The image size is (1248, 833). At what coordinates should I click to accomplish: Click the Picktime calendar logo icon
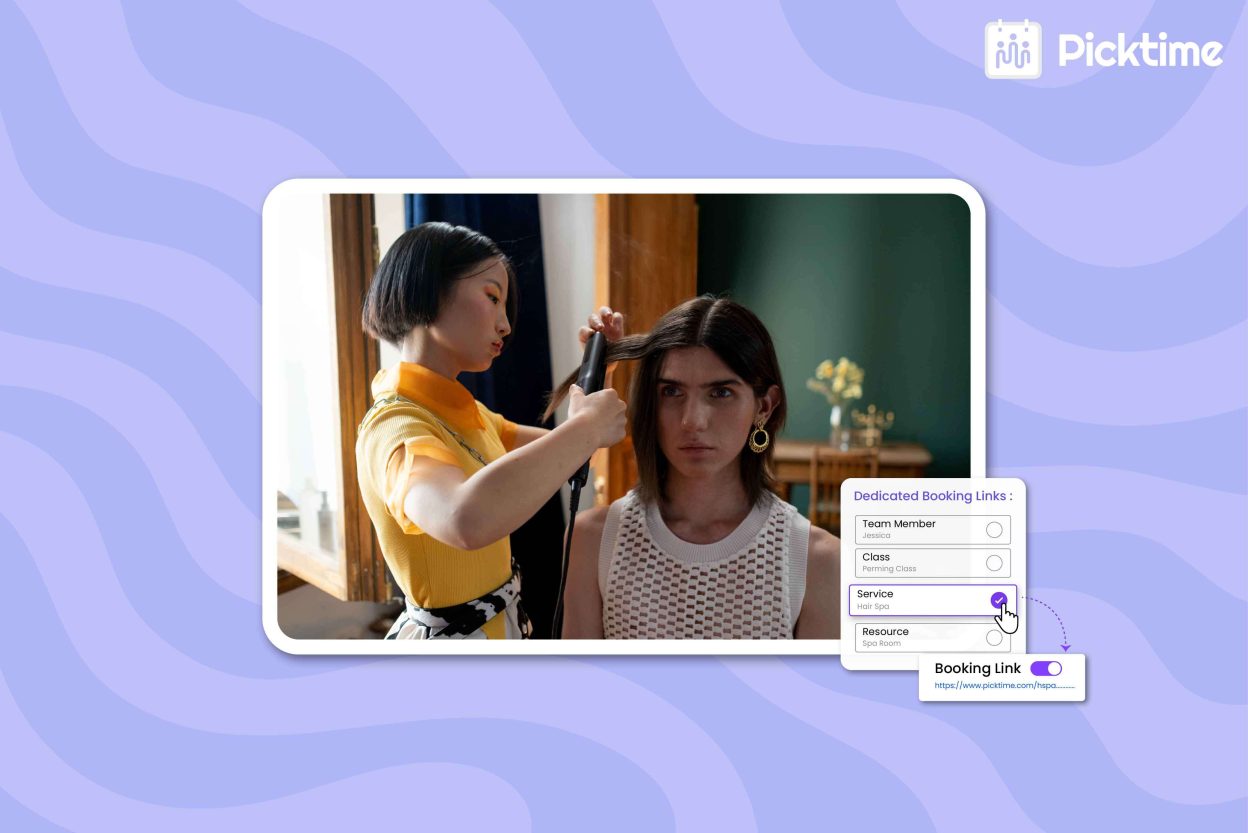tap(1013, 49)
